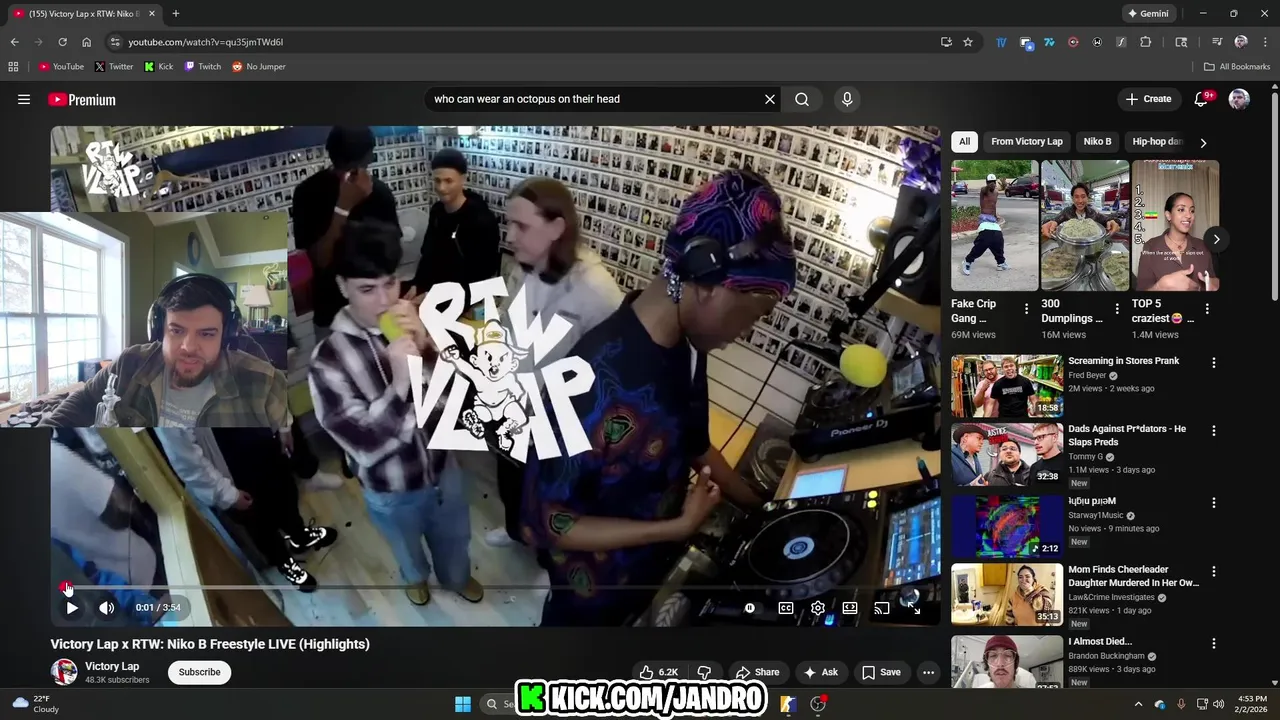1280x720 pixels.
Task: Dislike the video
Action: (704, 672)
